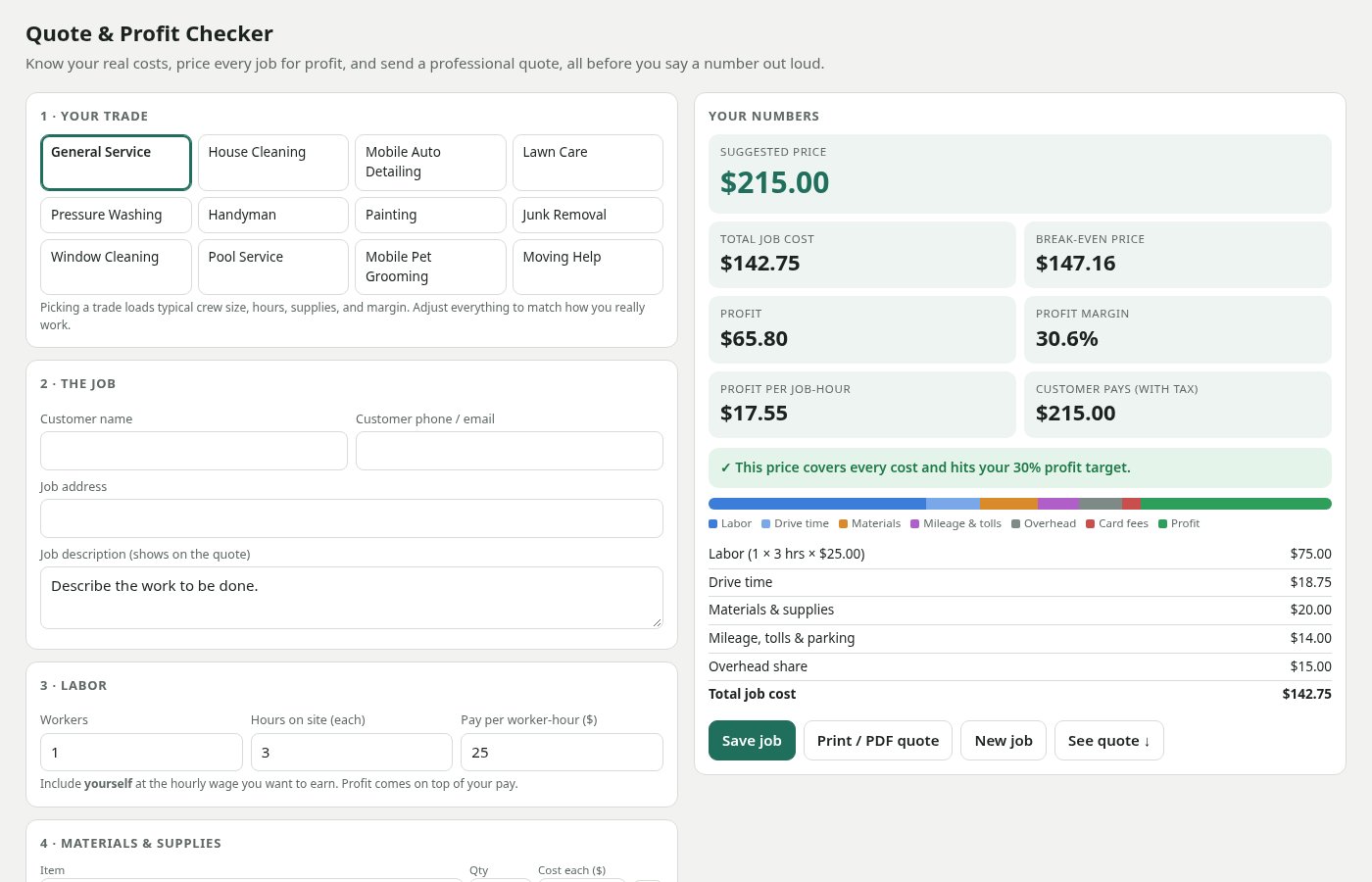Select Lawn Care trade option
Screen dimensions: 1372x882
(588, 163)
